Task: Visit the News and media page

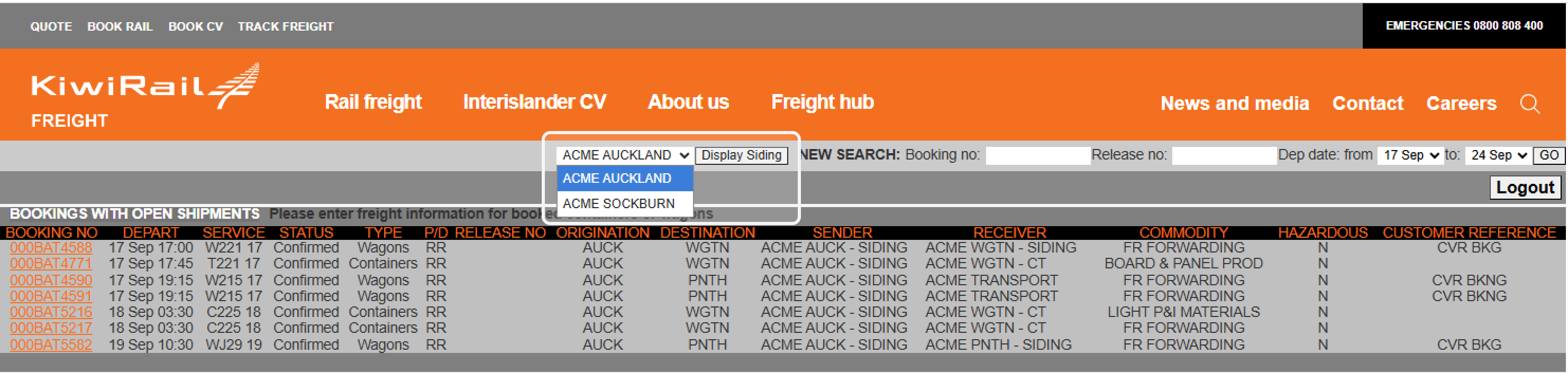Action: [x=1234, y=104]
